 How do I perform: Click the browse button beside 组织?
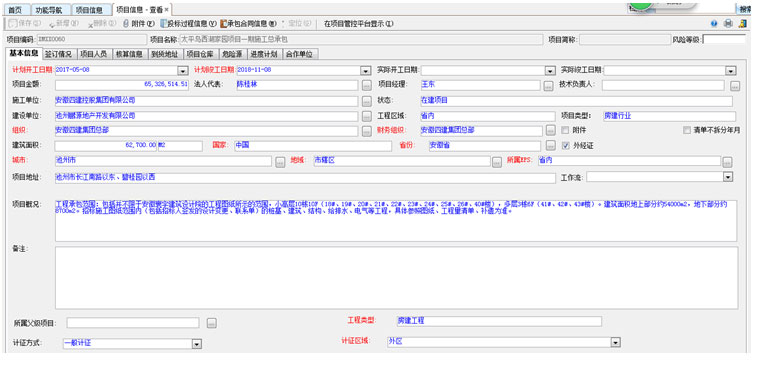pyautogui.click(x=366, y=131)
